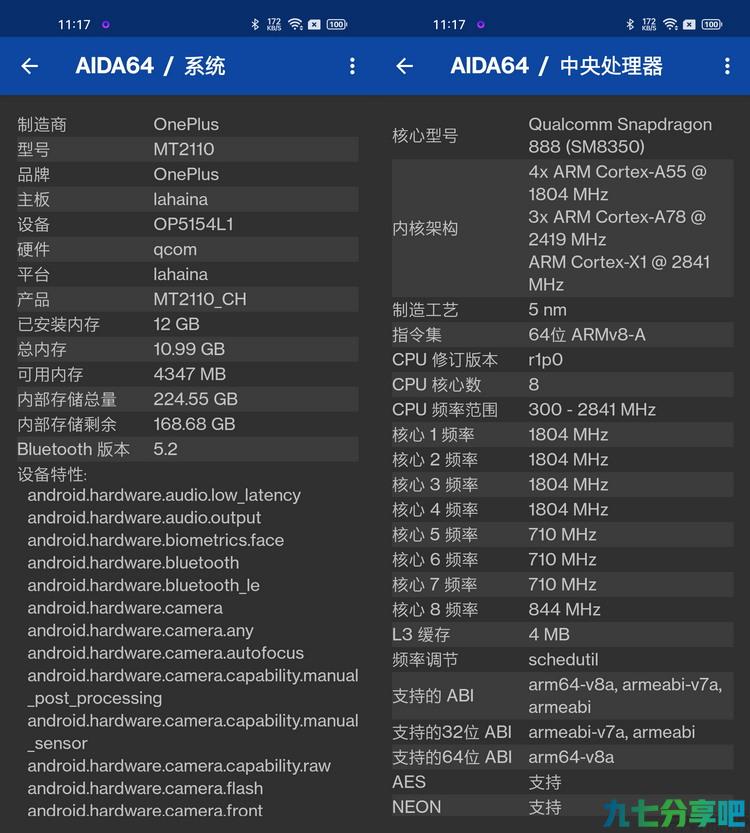
Task: Select 核心 5 频率 710 MHz row
Action: pyautogui.click(x=562, y=534)
